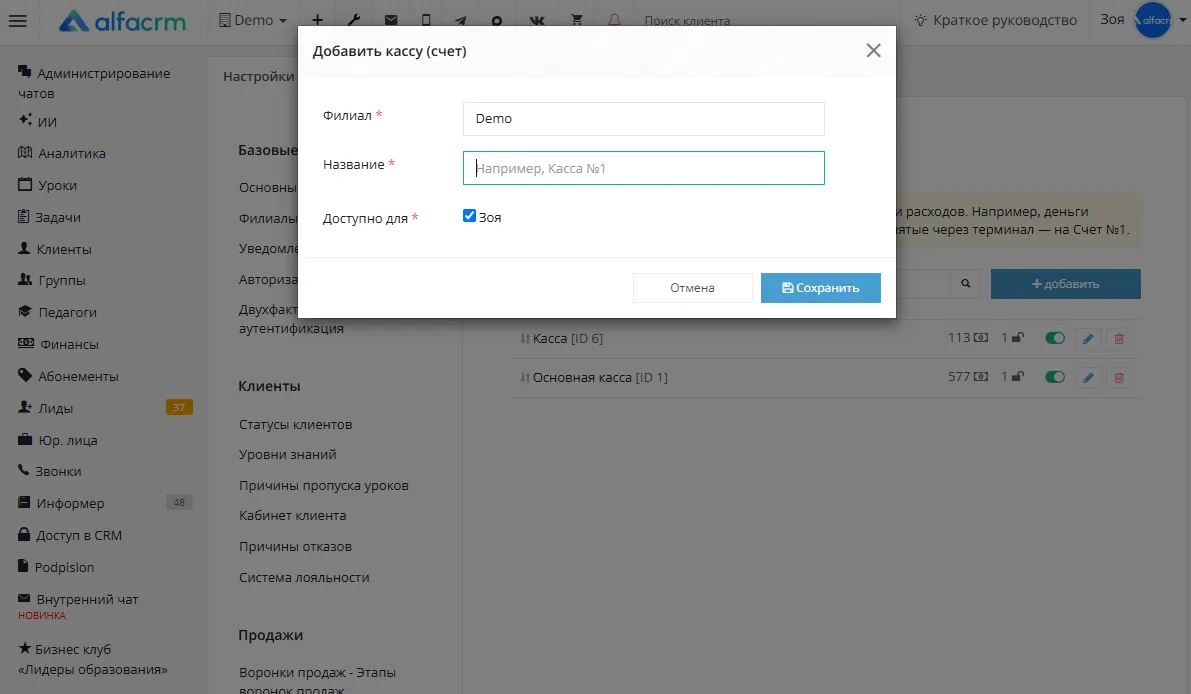Click the alfacrm logo
Image resolution: width=1191 pixels, height=694 pixels.
click(x=122, y=21)
